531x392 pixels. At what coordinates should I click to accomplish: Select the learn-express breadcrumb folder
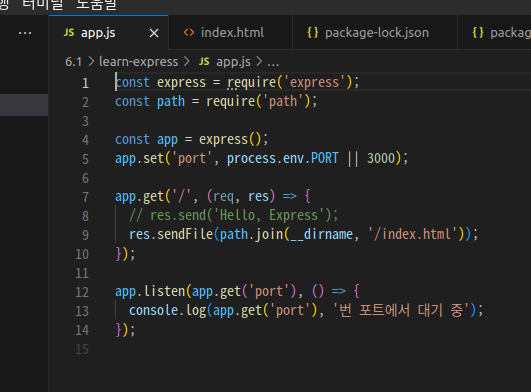[x=139, y=62]
